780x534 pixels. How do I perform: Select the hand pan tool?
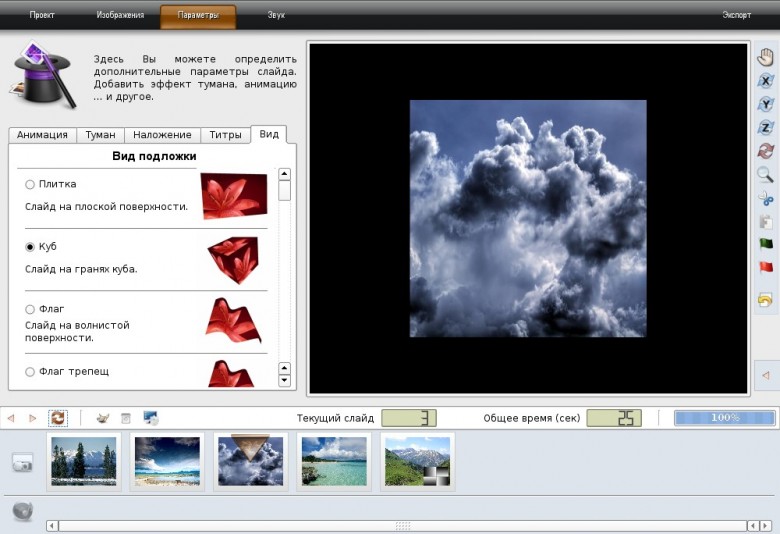coord(766,57)
